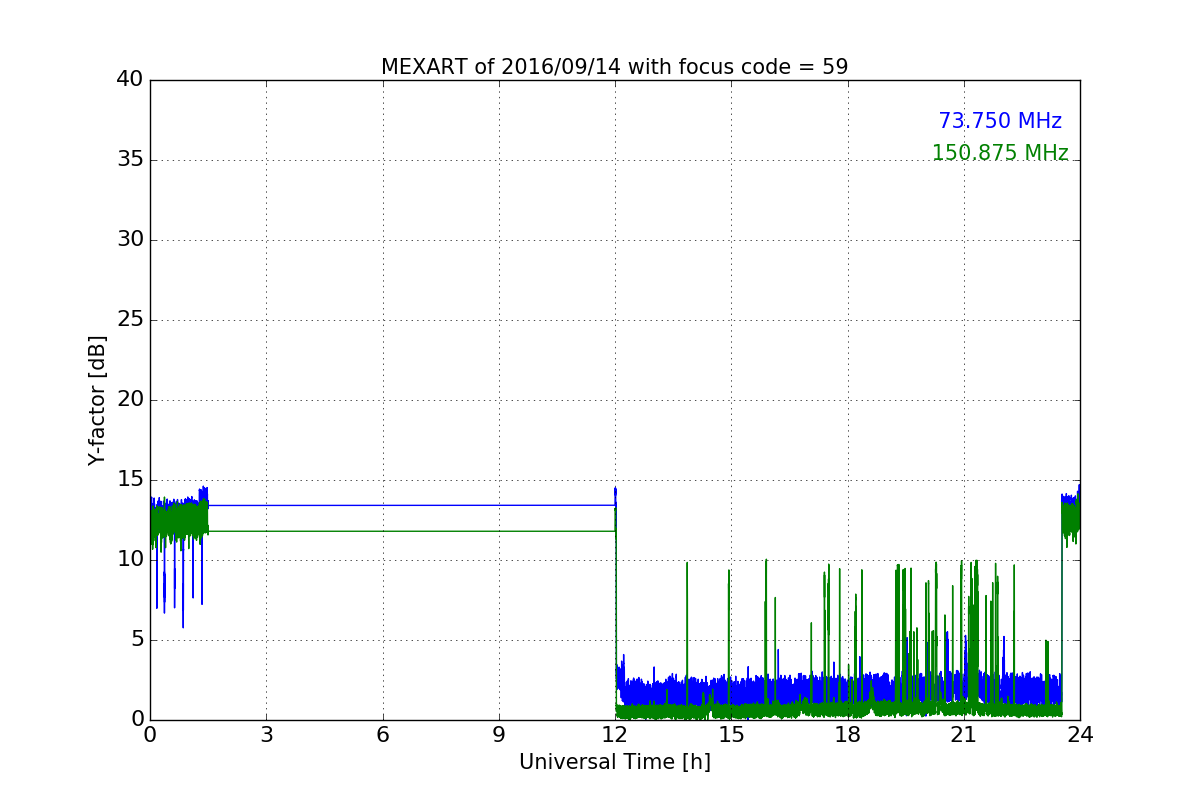This screenshot has width=1200, height=800.
Task: Click the x-axis tick label '21'
Action: [x=964, y=735]
